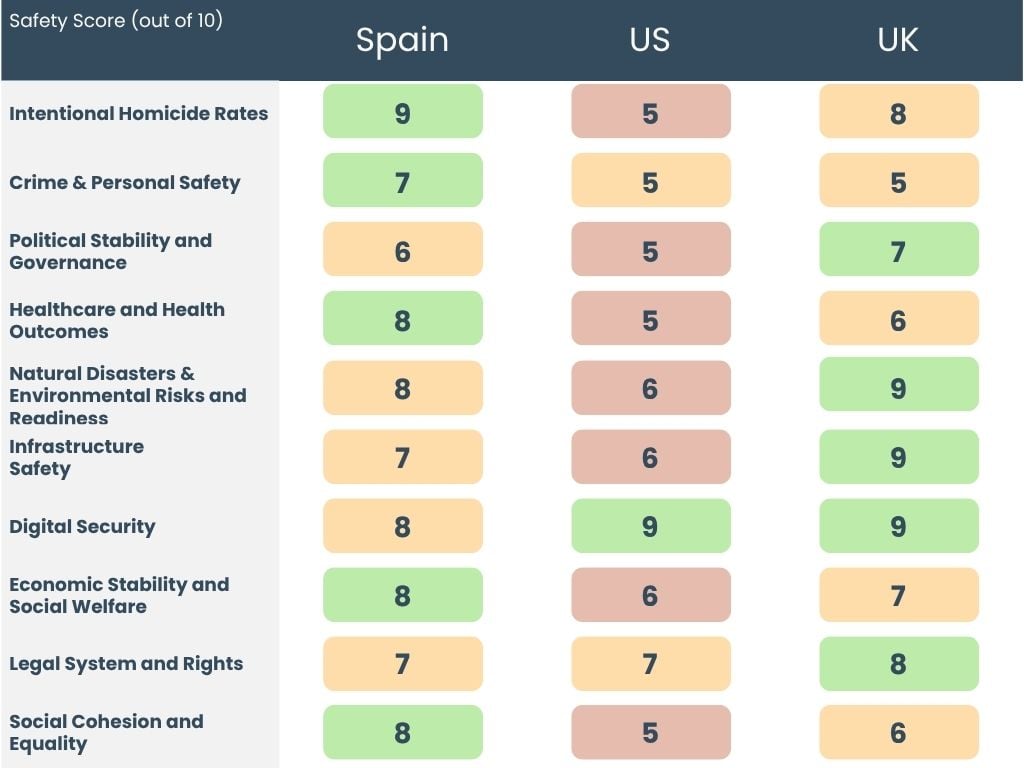Select Spain's Political Stability score of 6

[x=402, y=250]
